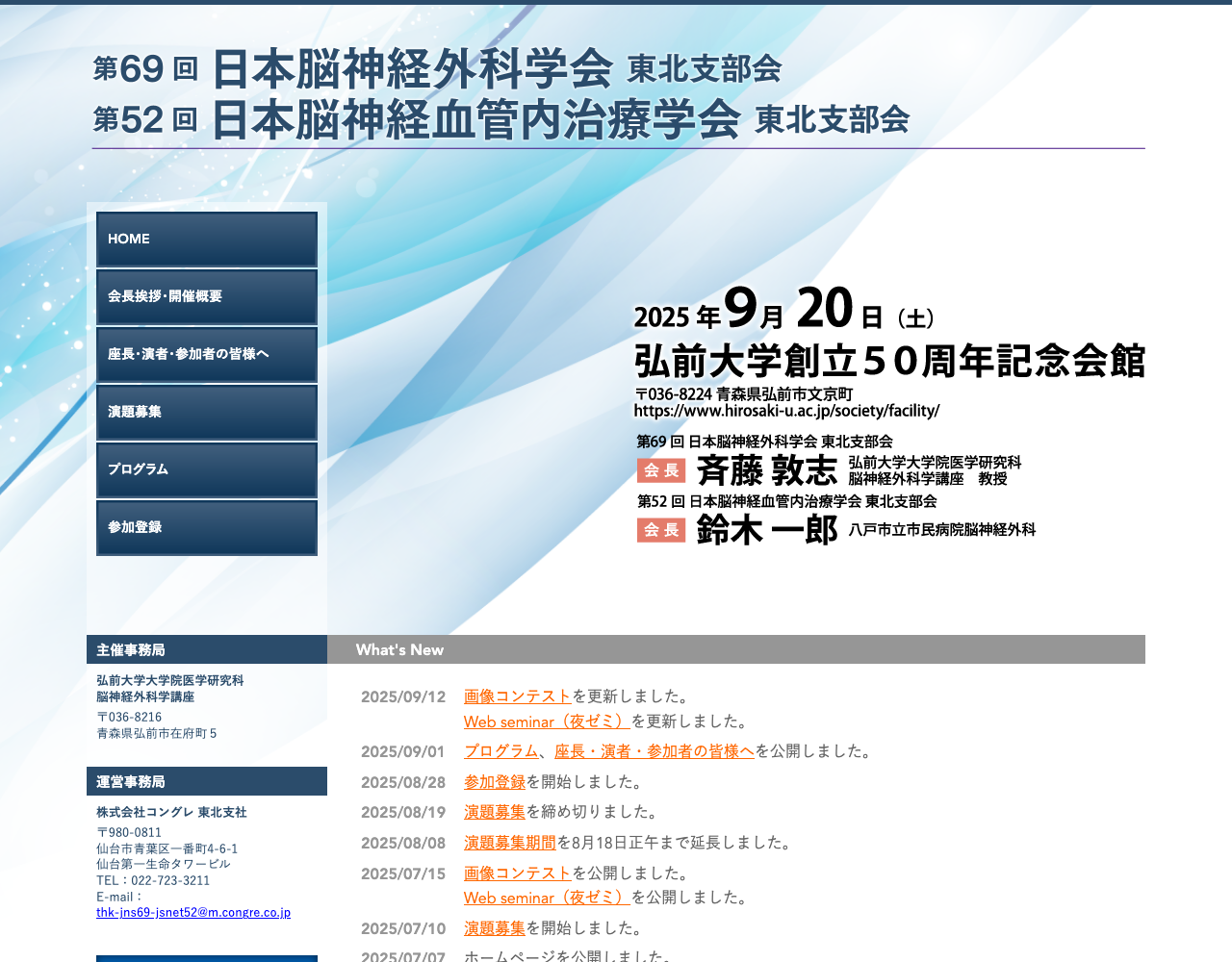This screenshot has width=1232, height=962.
Task: Go to 演題募集 in the sidebar menu
Action: [x=207, y=413]
